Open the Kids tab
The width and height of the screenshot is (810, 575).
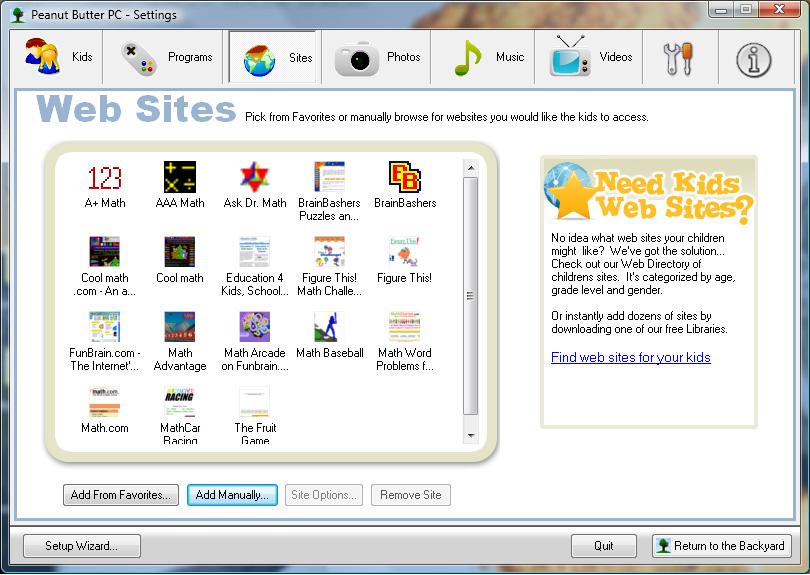[x=57, y=57]
